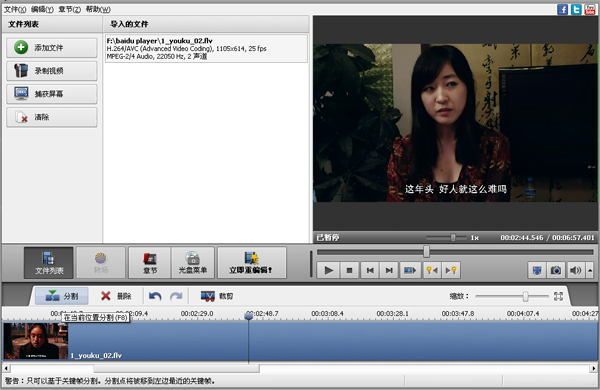Click the Trim (裁剪) tool
Screen dimensions: 600x390
coord(217,296)
